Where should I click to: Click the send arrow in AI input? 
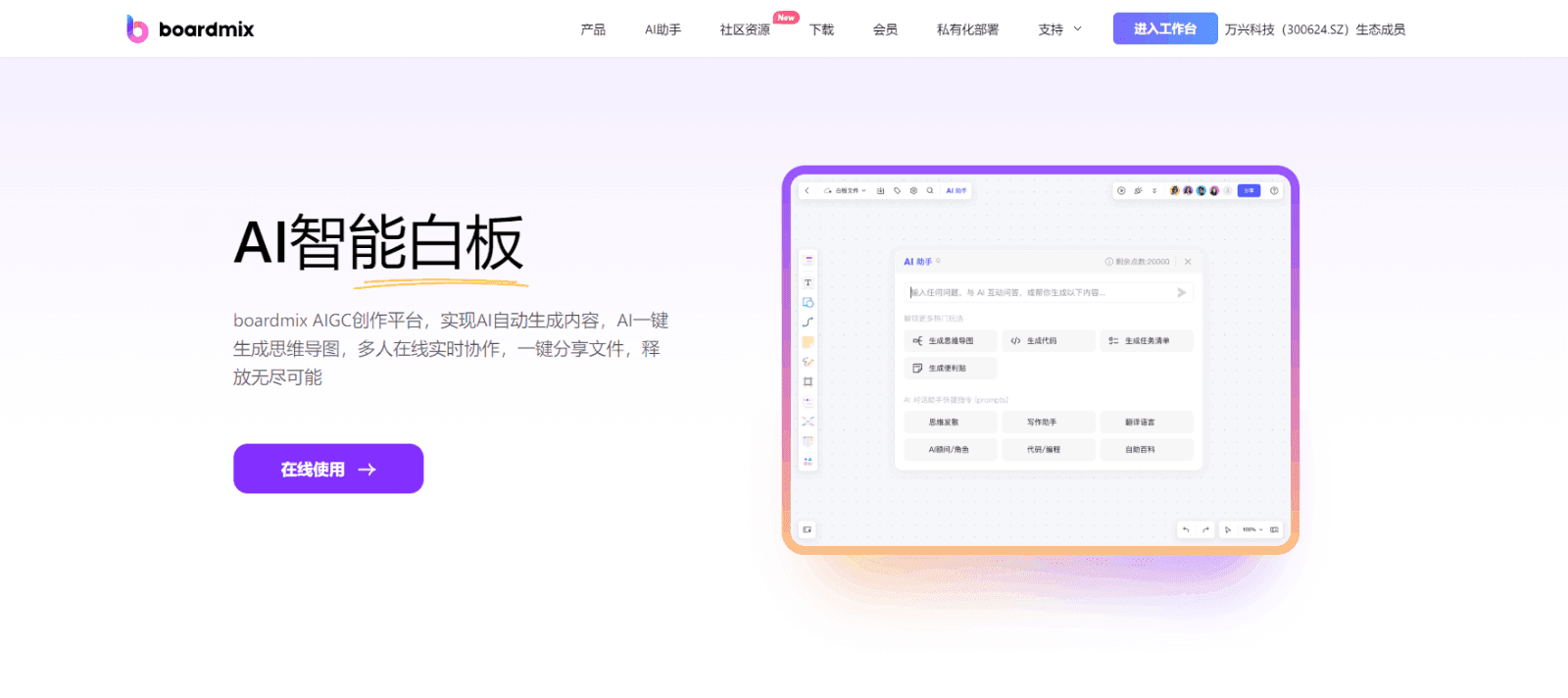coord(1182,292)
